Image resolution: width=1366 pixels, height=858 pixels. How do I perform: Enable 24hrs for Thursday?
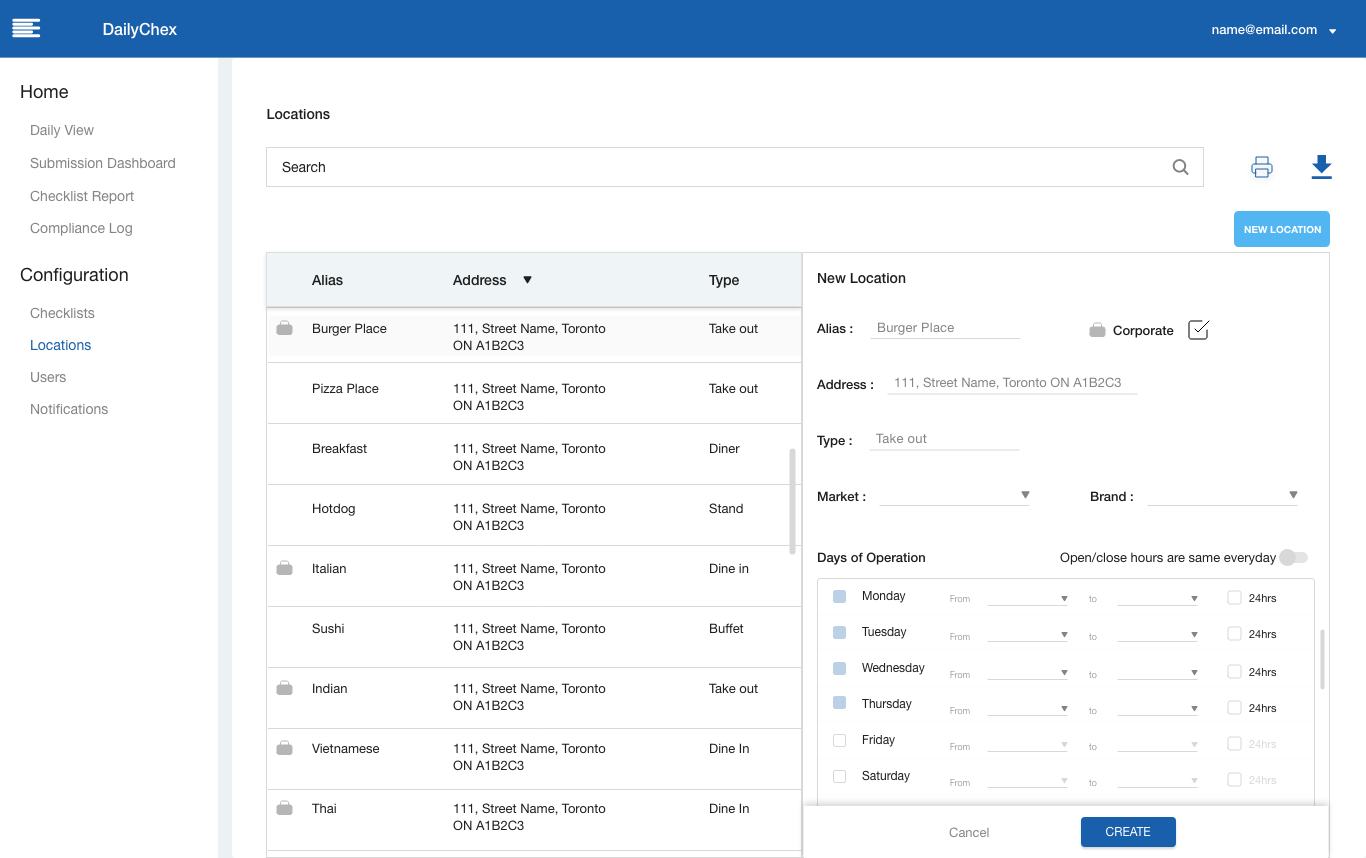point(1234,708)
